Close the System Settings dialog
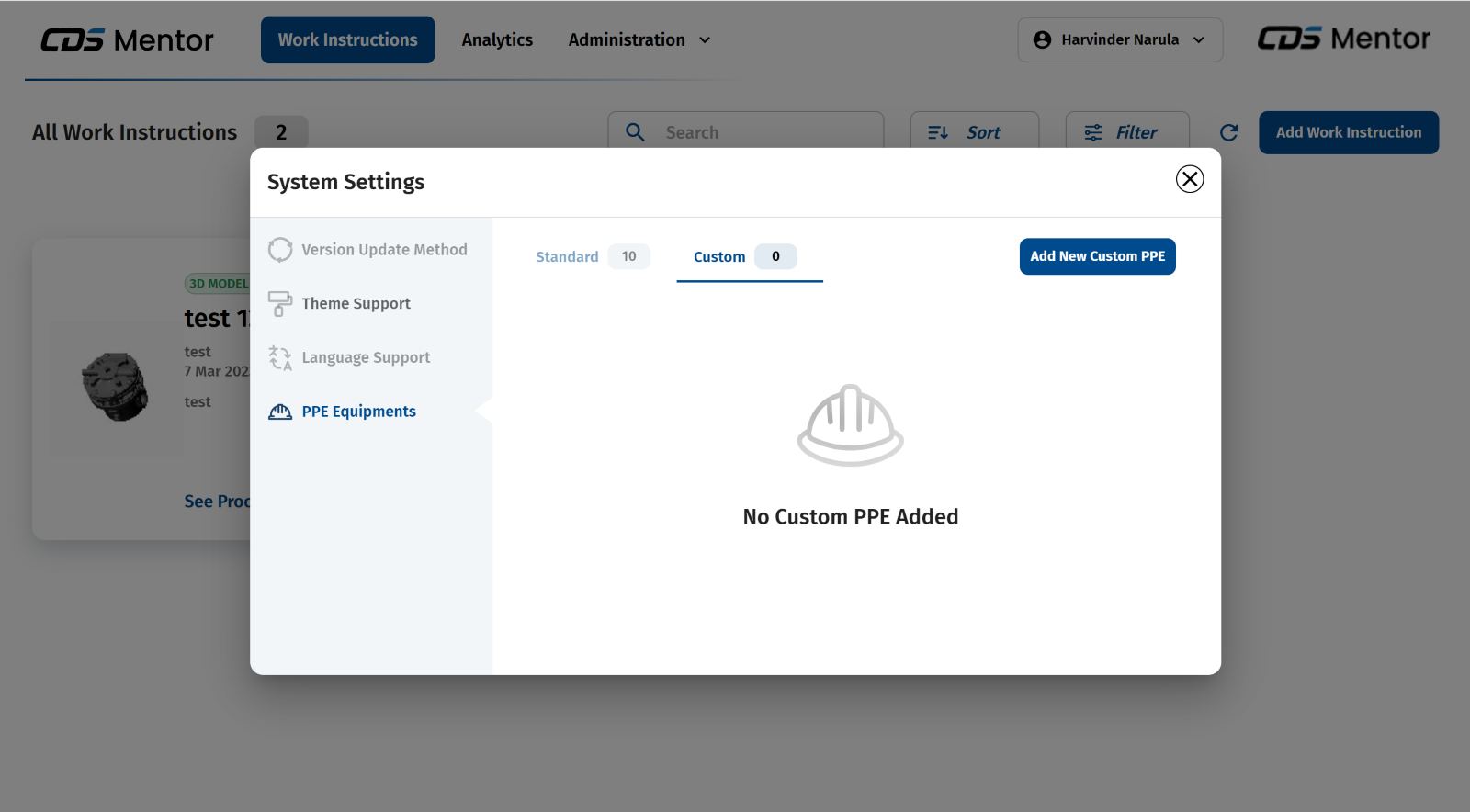The height and width of the screenshot is (812, 1470). pos(1190,179)
